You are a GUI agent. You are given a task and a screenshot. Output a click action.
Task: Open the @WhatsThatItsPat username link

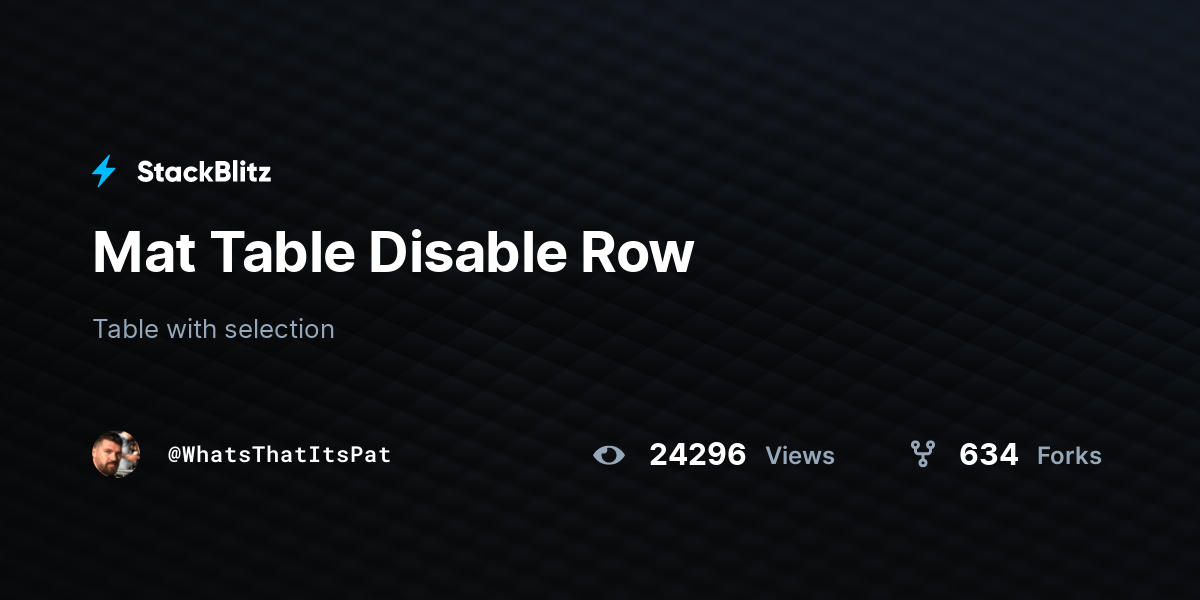pos(279,455)
